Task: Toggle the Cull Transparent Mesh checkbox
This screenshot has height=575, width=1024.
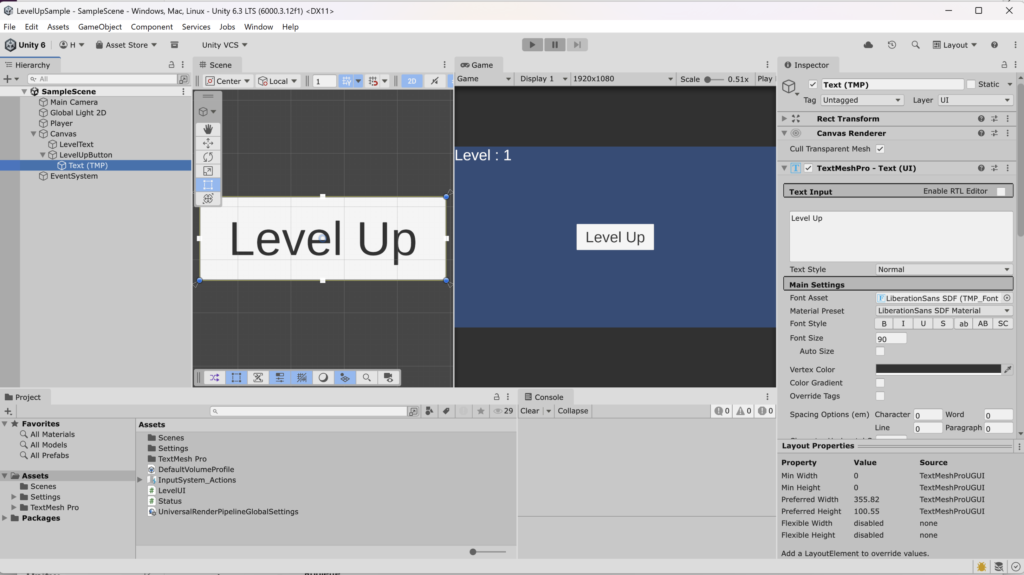Action: point(880,149)
